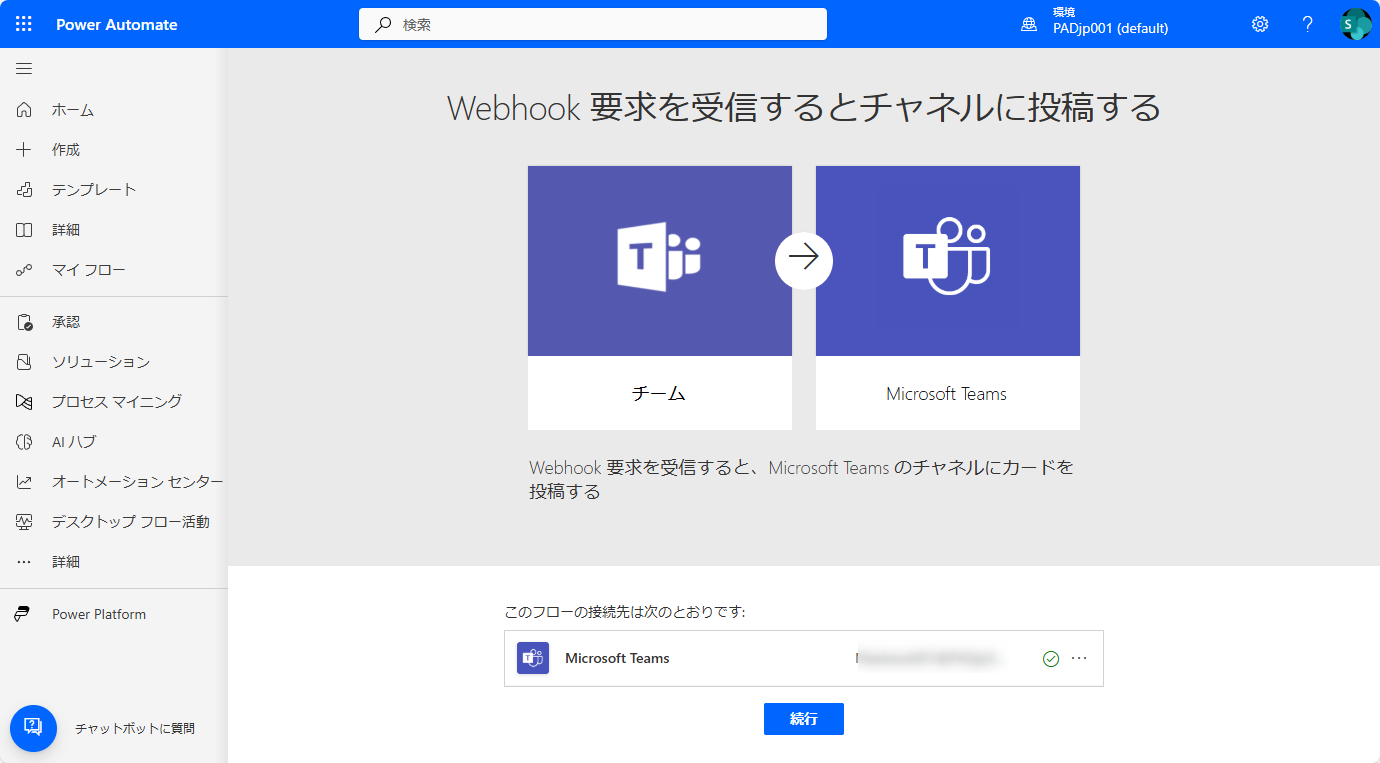Image resolution: width=1380 pixels, height=763 pixels.
Task: Open Microsoft Teams connection ellipsis menu
Action: tap(1079, 658)
